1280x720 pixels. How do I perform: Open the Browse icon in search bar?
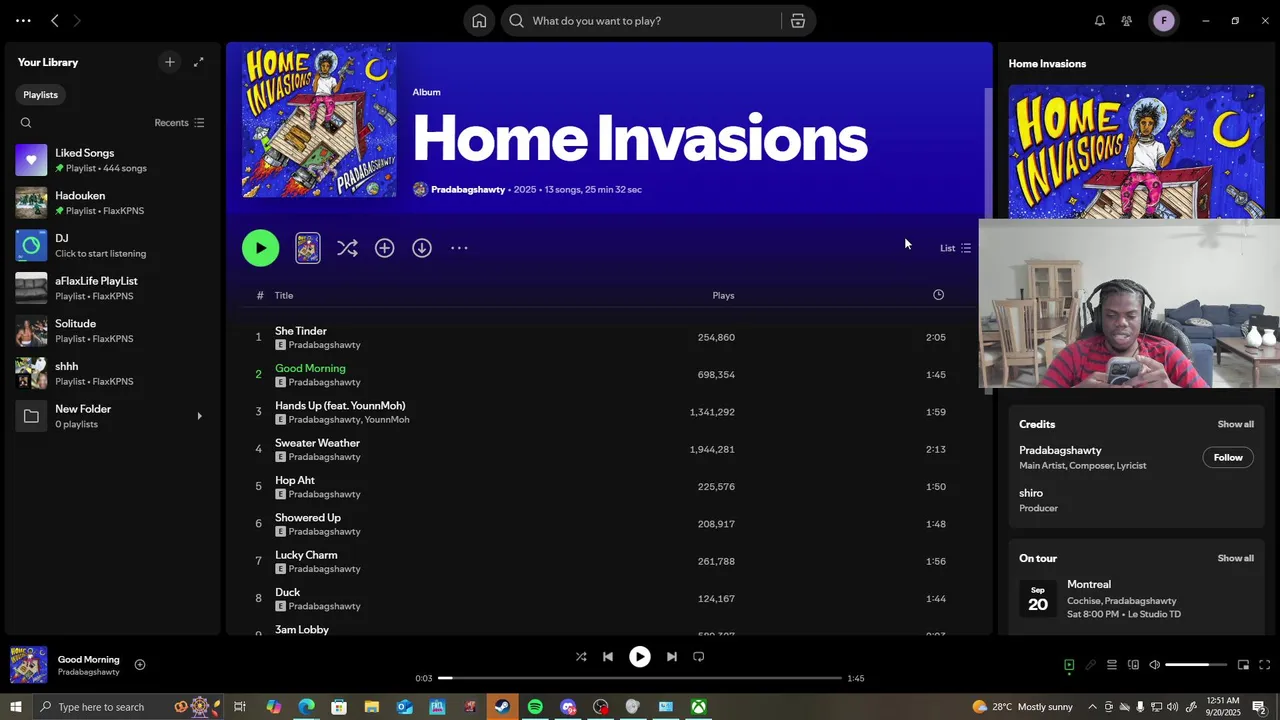(798, 21)
